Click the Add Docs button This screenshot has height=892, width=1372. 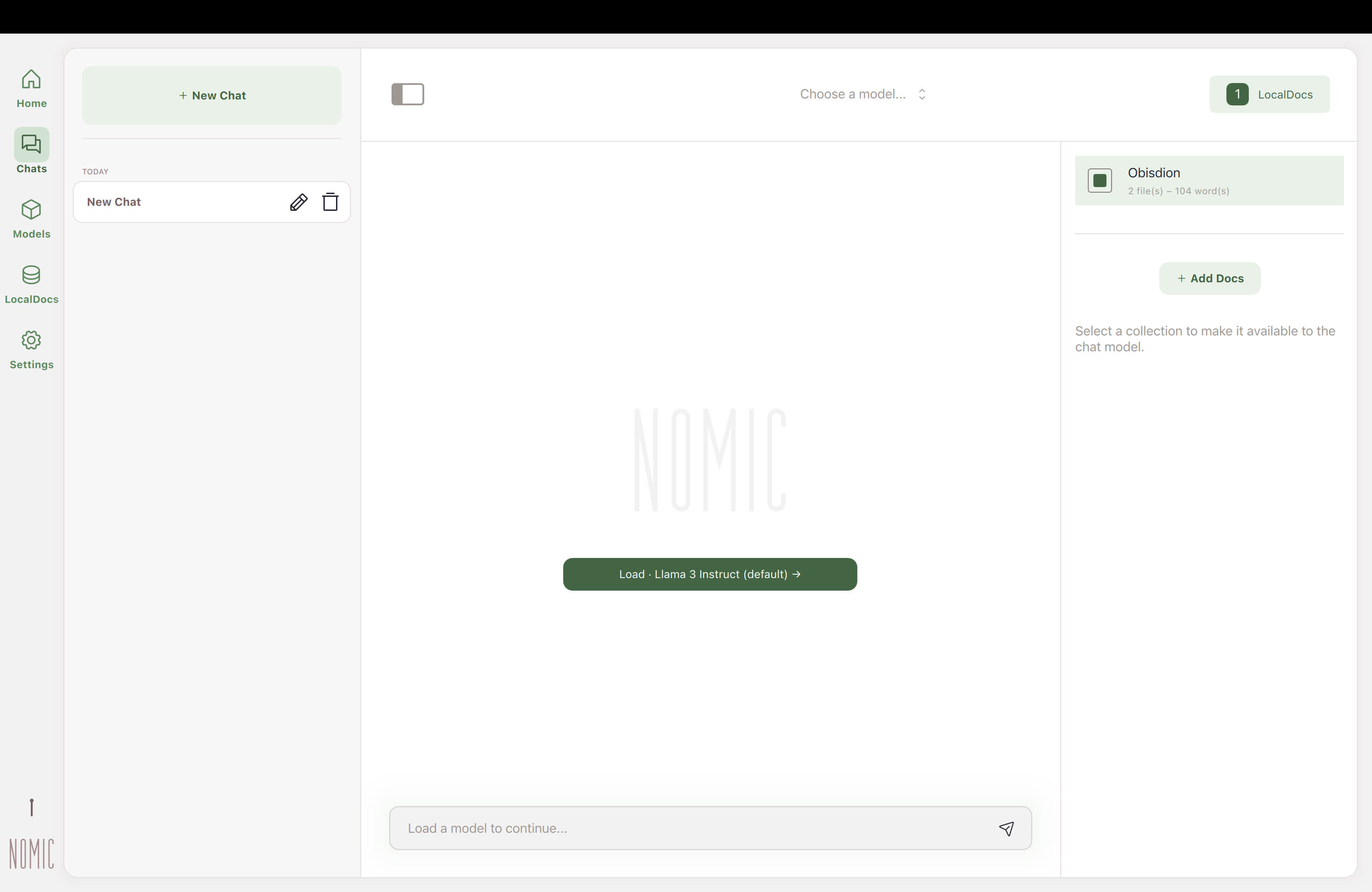coord(1209,277)
